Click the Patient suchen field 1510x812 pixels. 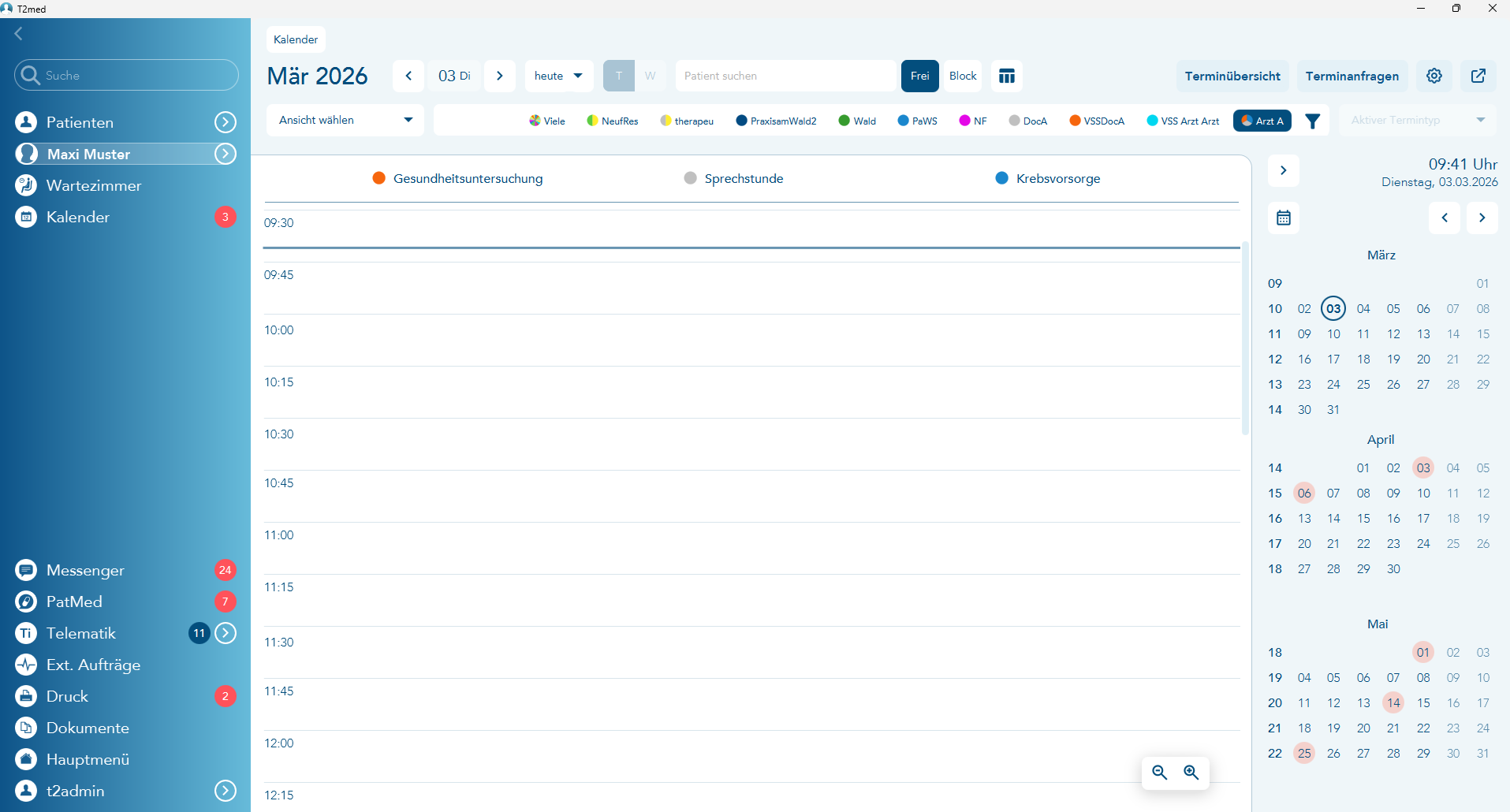click(785, 76)
